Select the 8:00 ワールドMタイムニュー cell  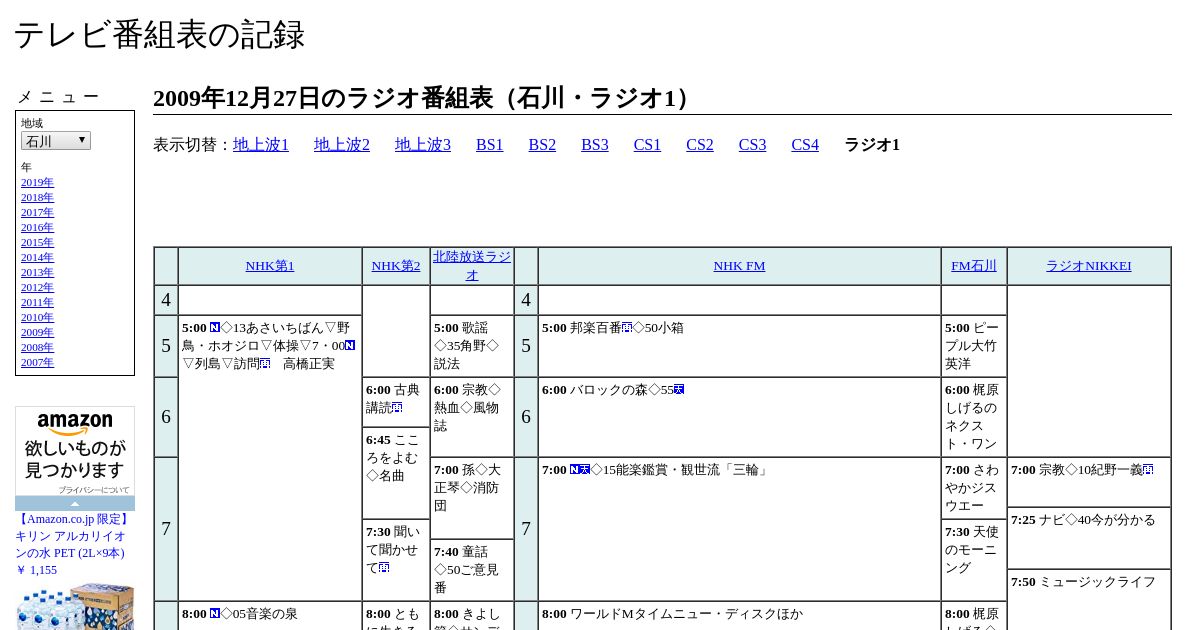coord(739,615)
